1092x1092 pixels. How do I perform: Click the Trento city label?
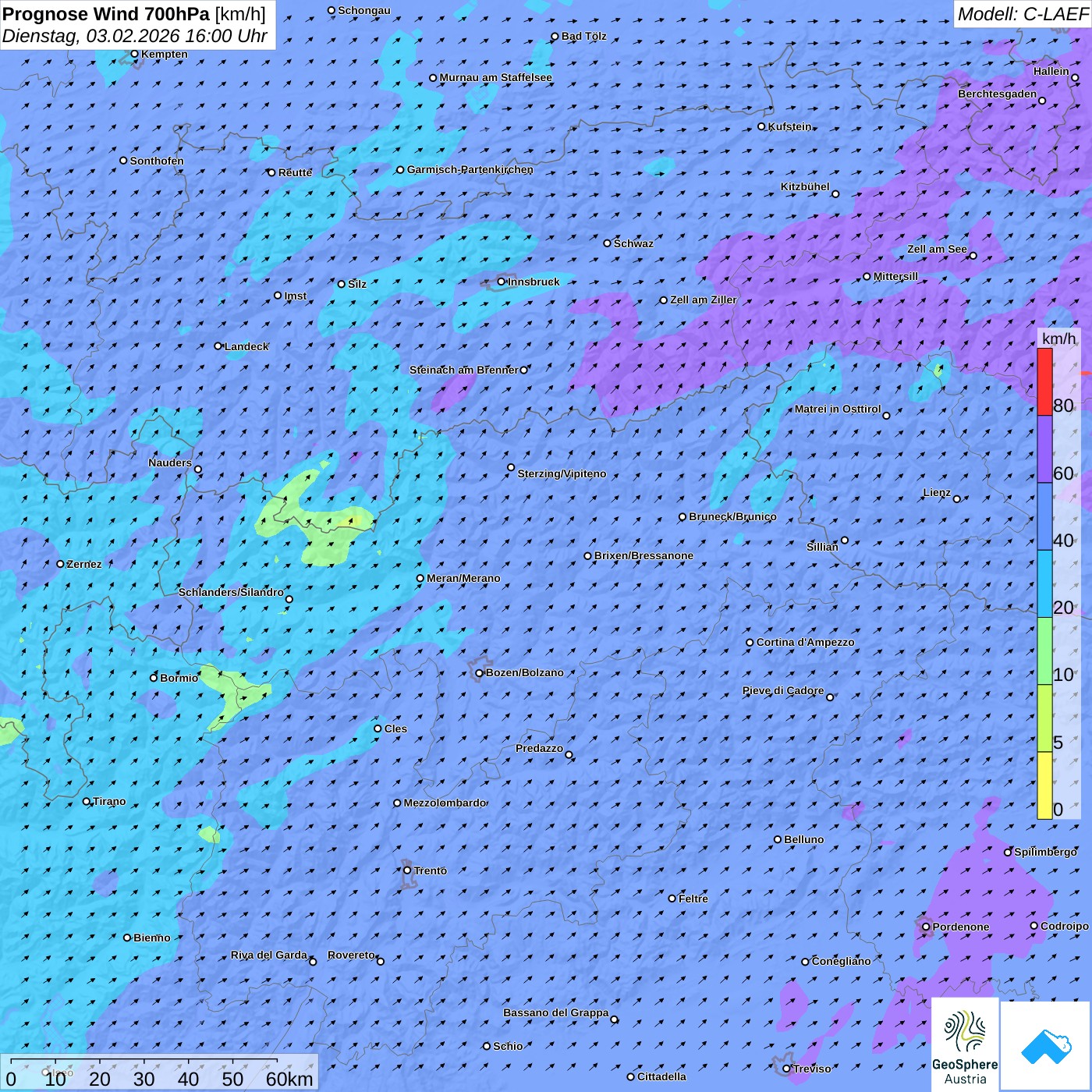click(431, 870)
